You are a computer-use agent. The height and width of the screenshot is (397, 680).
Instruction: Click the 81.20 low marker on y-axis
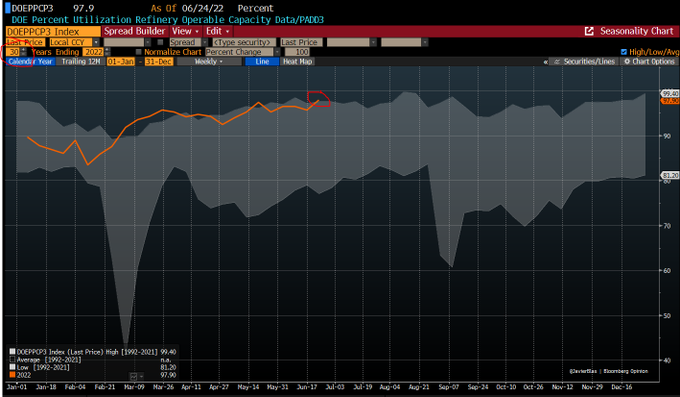click(x=670, y=175)
